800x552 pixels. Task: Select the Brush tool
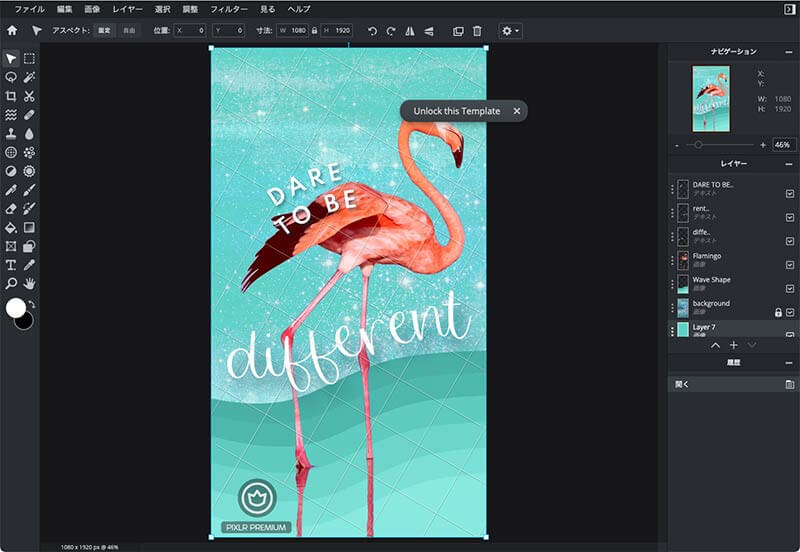pyautogui.click(x=30, y=190)
